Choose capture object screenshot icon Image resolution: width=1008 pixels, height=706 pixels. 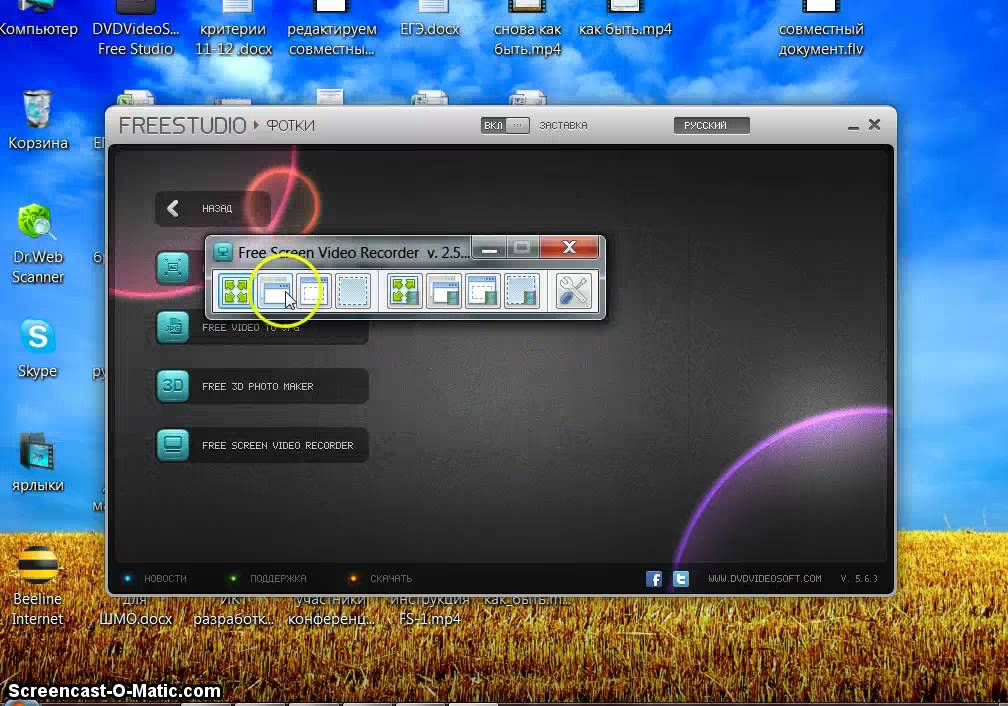pos(314,291)
